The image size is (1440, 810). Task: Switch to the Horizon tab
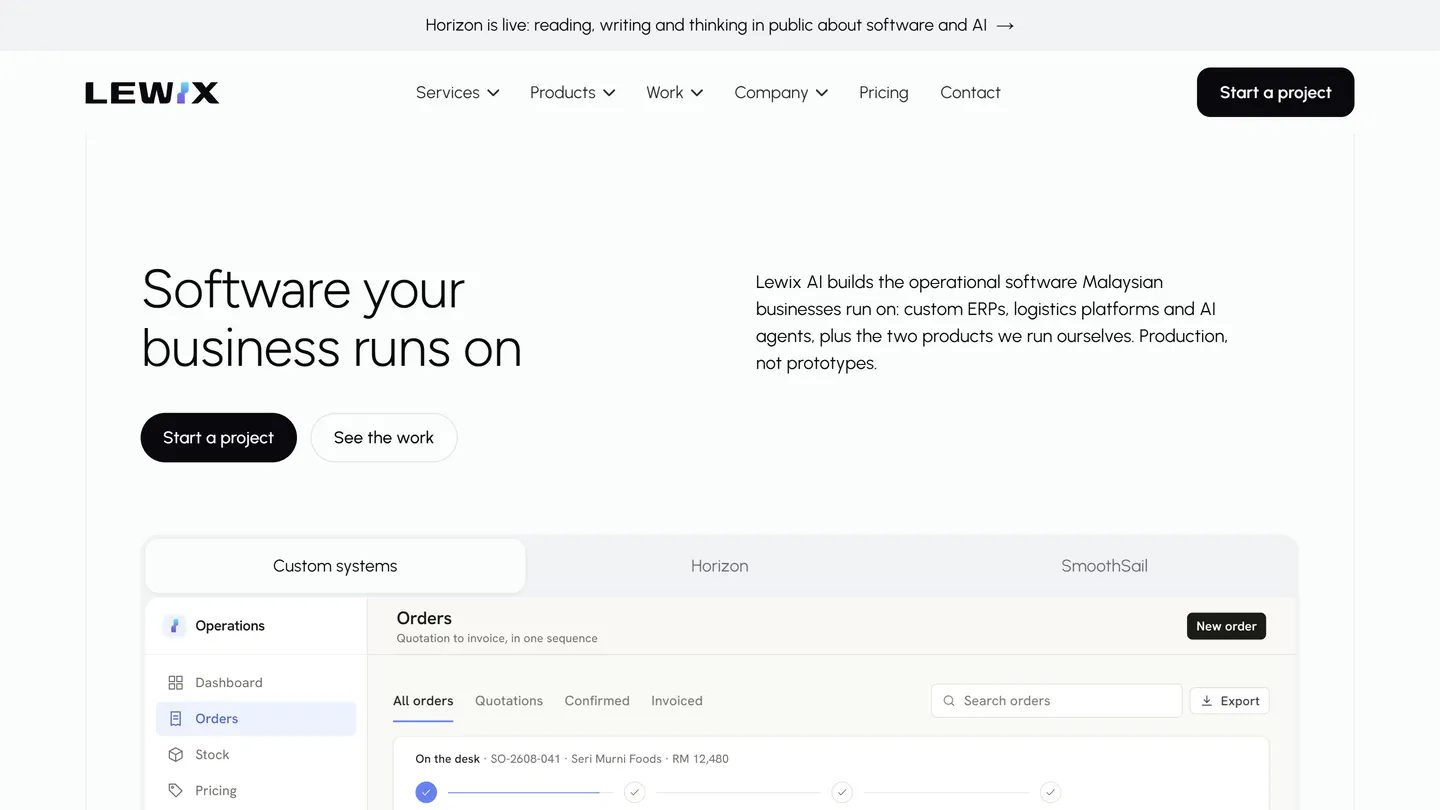pos(720,566)
